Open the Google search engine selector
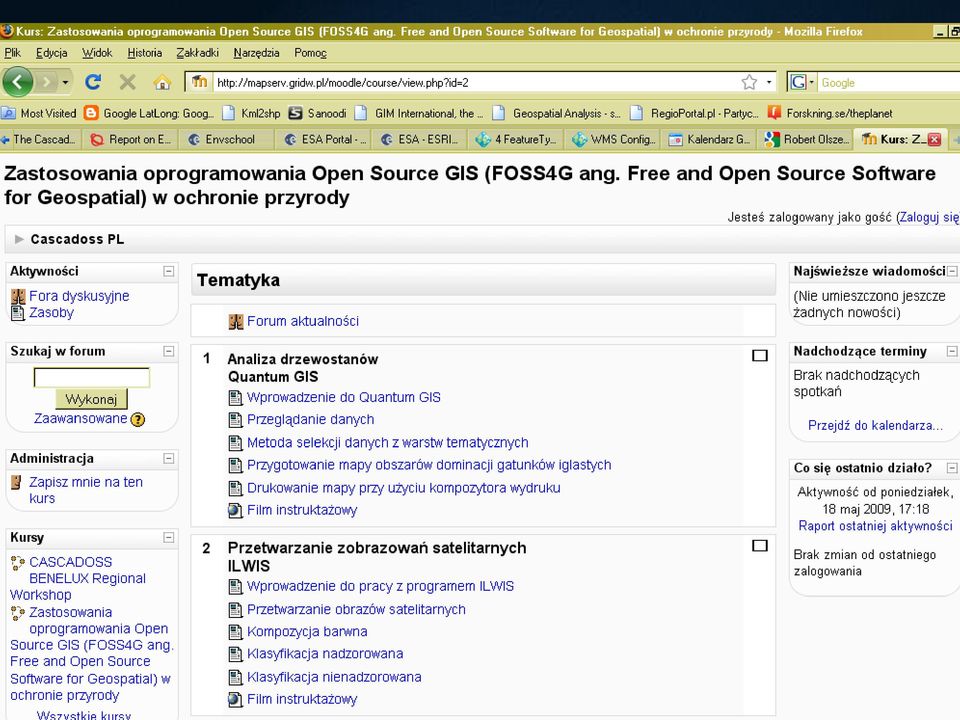Viewport: 960px width, 720px height. pos(802,82)
